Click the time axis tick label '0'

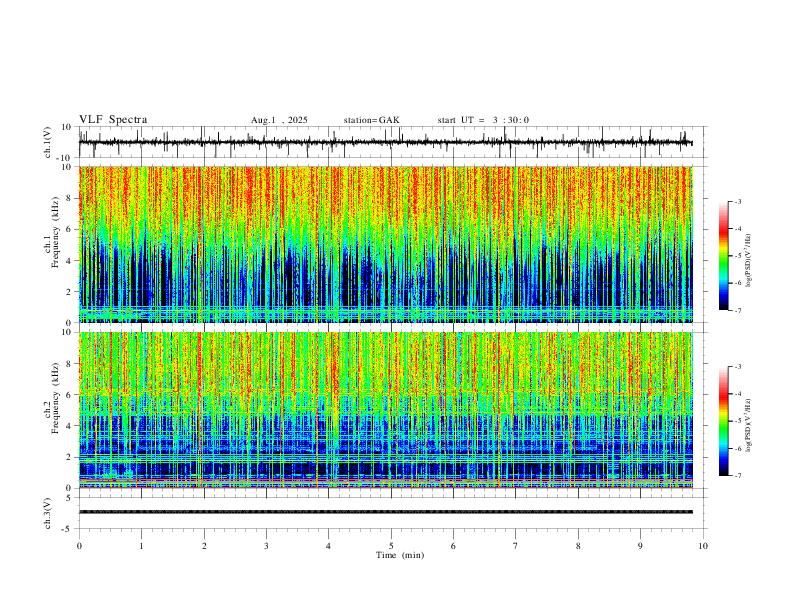click(79, 546)
